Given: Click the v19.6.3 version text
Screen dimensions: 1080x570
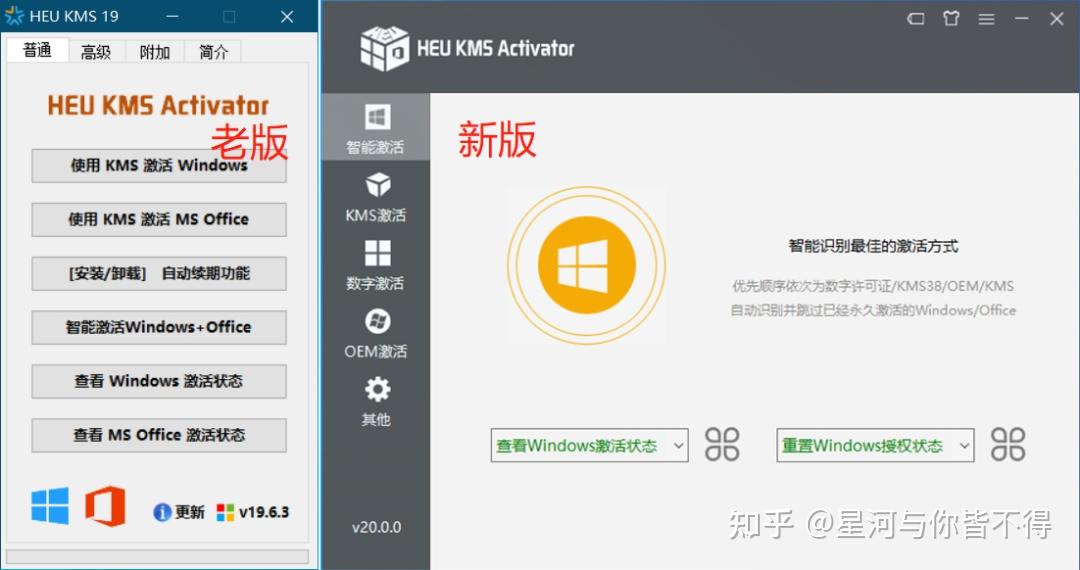Looking at the screenshot, I should click(x=264, y=512).
